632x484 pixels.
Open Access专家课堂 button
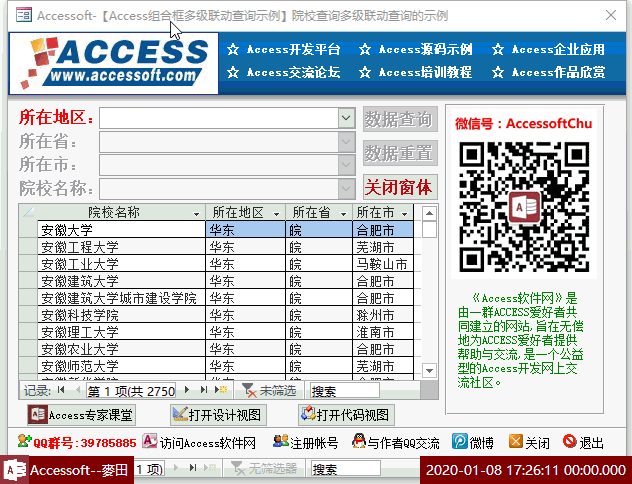(x=81, y=415)
